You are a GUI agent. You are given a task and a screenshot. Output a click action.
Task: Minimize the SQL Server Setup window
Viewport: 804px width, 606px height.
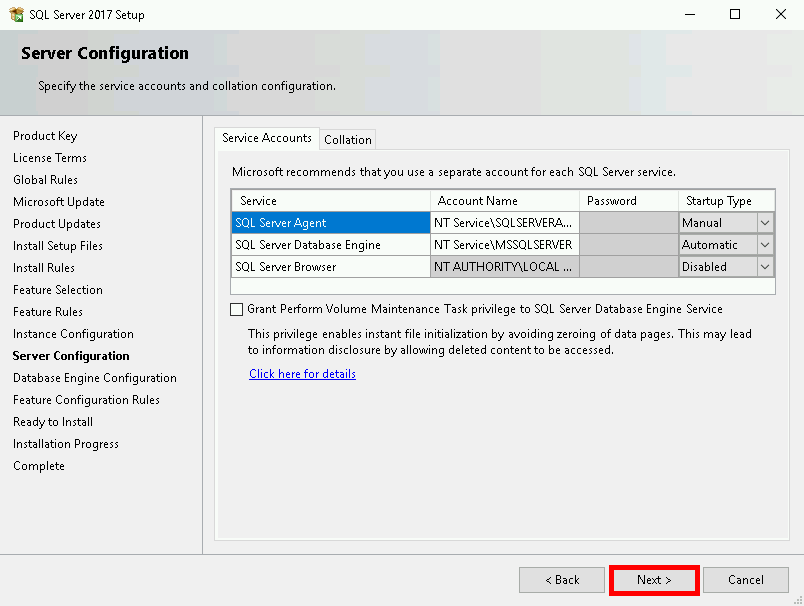point(689,14)
